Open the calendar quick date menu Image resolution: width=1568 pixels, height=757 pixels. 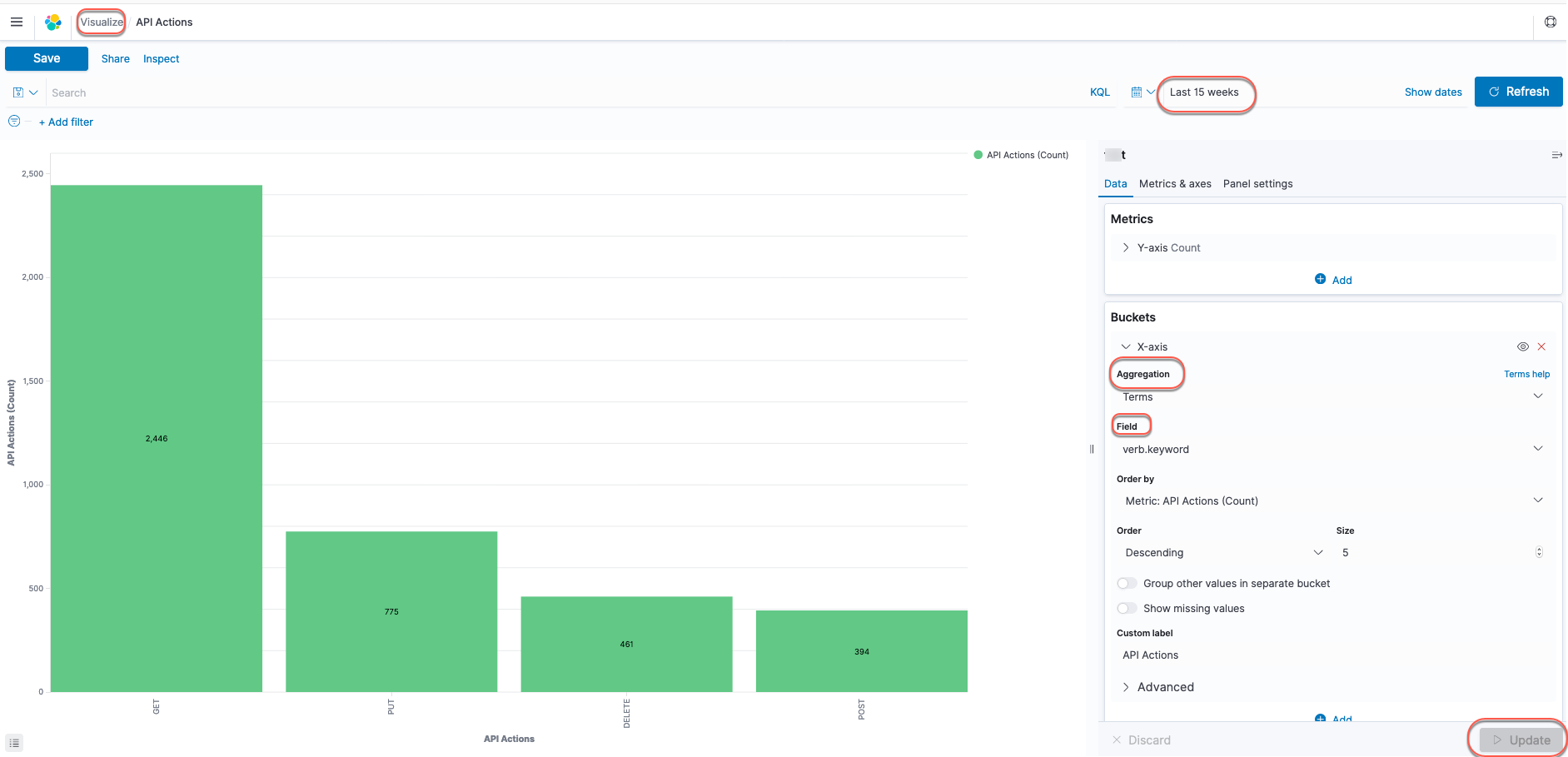click(x=1142, y=92)
